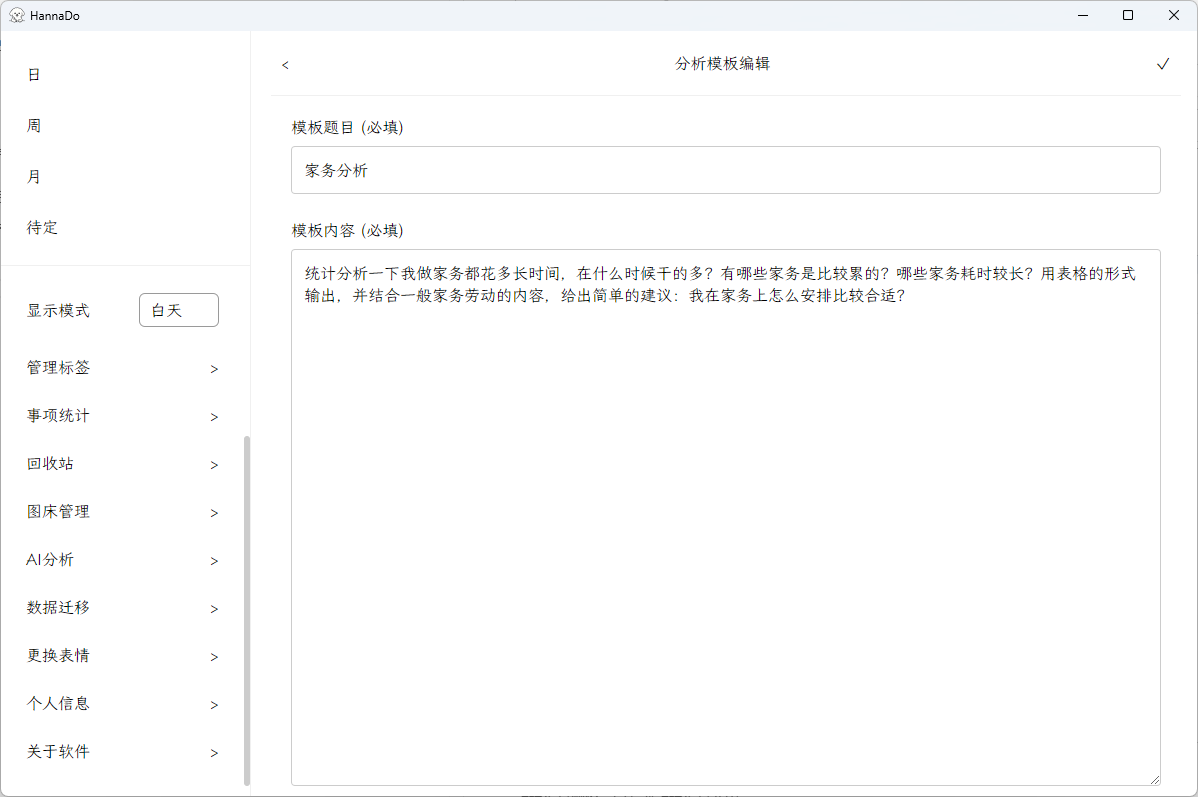Select the 月 monthly view
Screen dimensions: 1198x797
click(33, 176)
